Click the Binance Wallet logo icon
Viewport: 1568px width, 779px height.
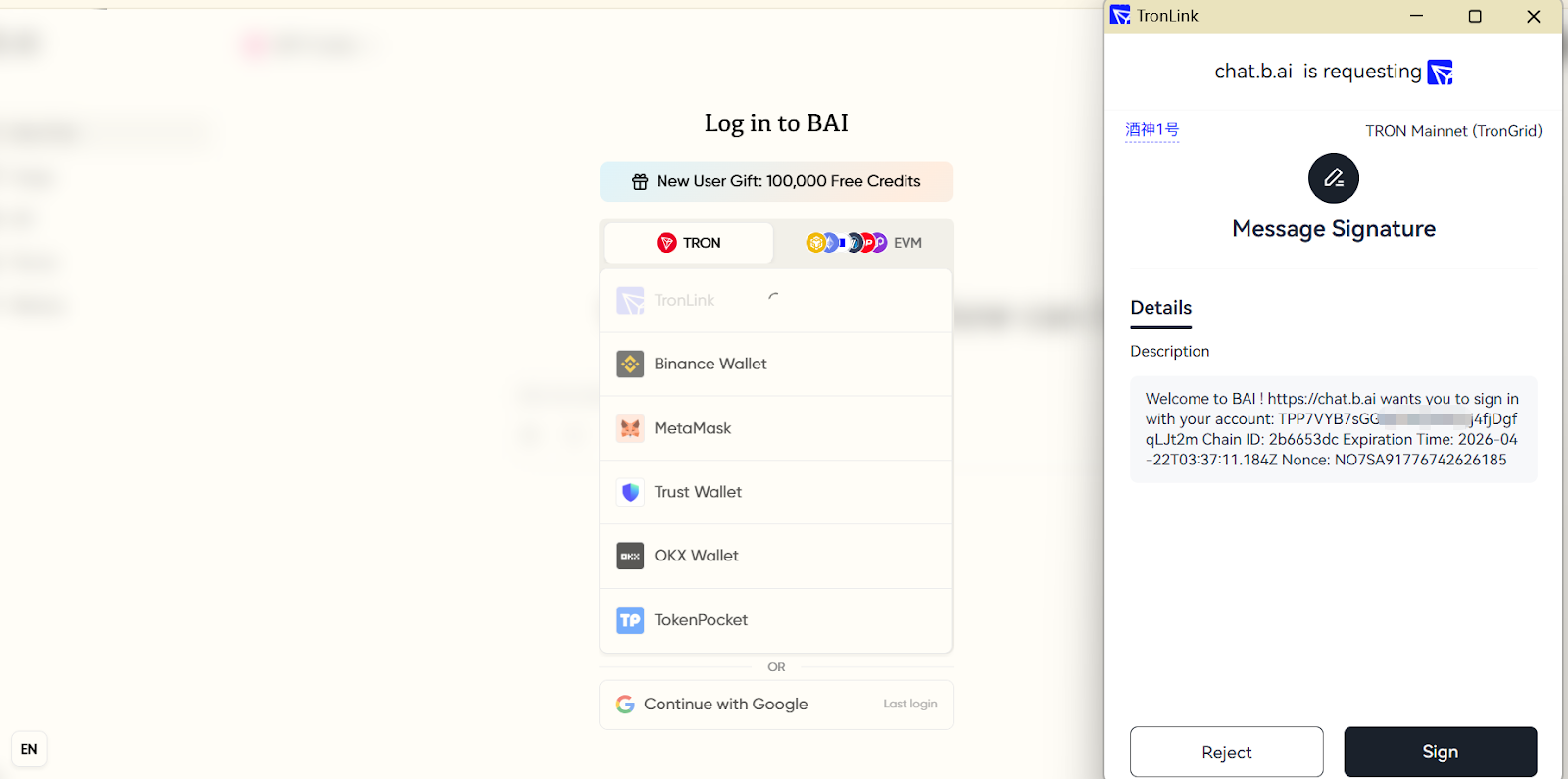pyautogui.click(x=630, y=365)
